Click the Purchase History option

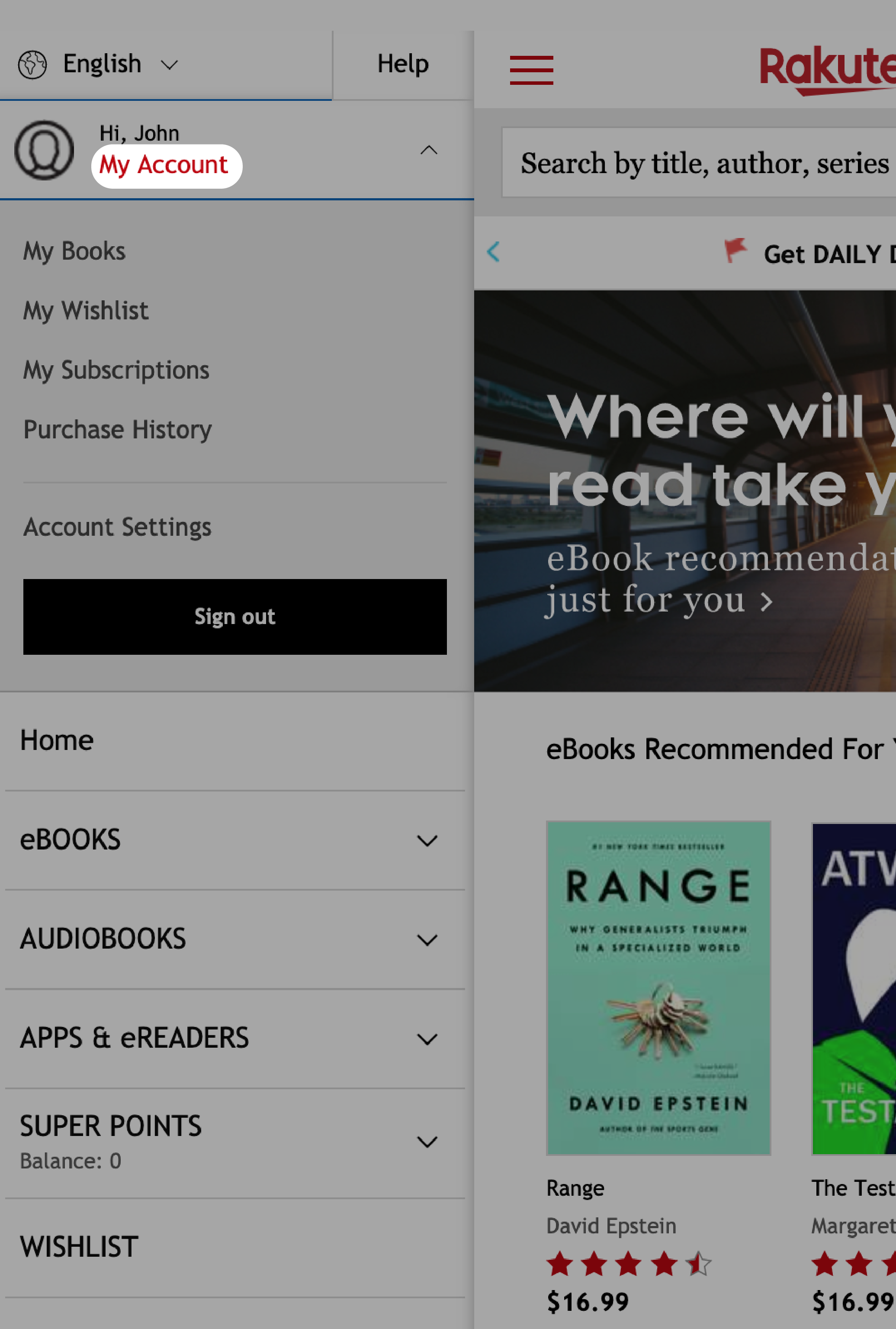pyautogui.click(x=117, y=430)
